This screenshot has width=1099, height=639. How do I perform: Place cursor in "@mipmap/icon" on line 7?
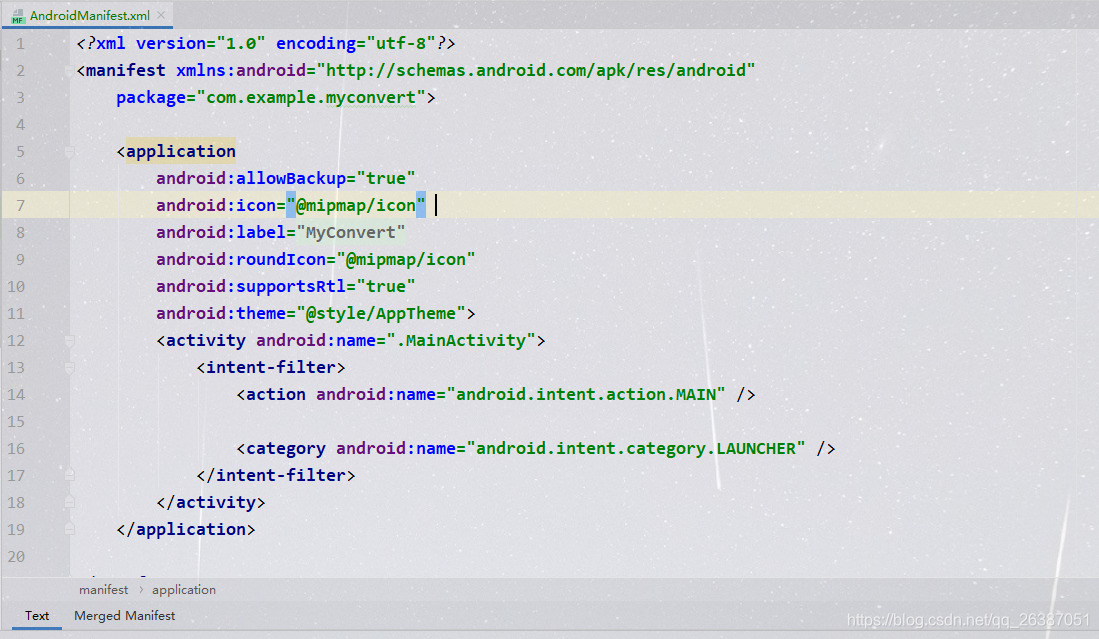tap(355, 205)
